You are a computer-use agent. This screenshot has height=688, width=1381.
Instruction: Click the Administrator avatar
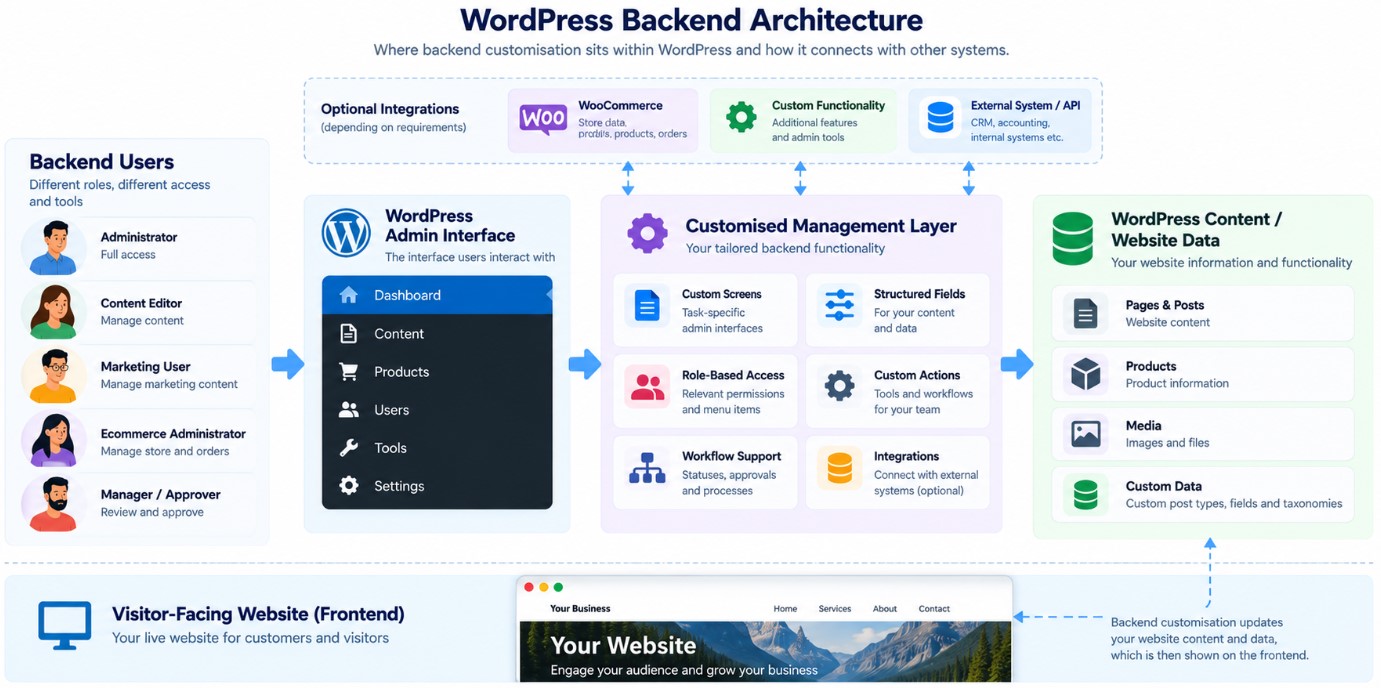click(53, 247)
